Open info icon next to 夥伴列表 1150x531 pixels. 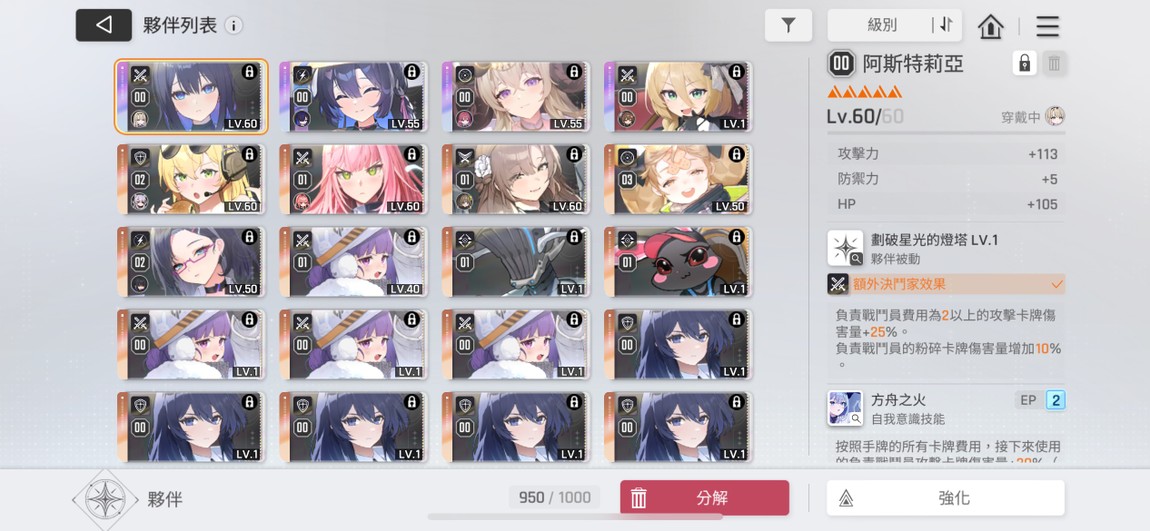pyautogui.click(x=233, y=26)
